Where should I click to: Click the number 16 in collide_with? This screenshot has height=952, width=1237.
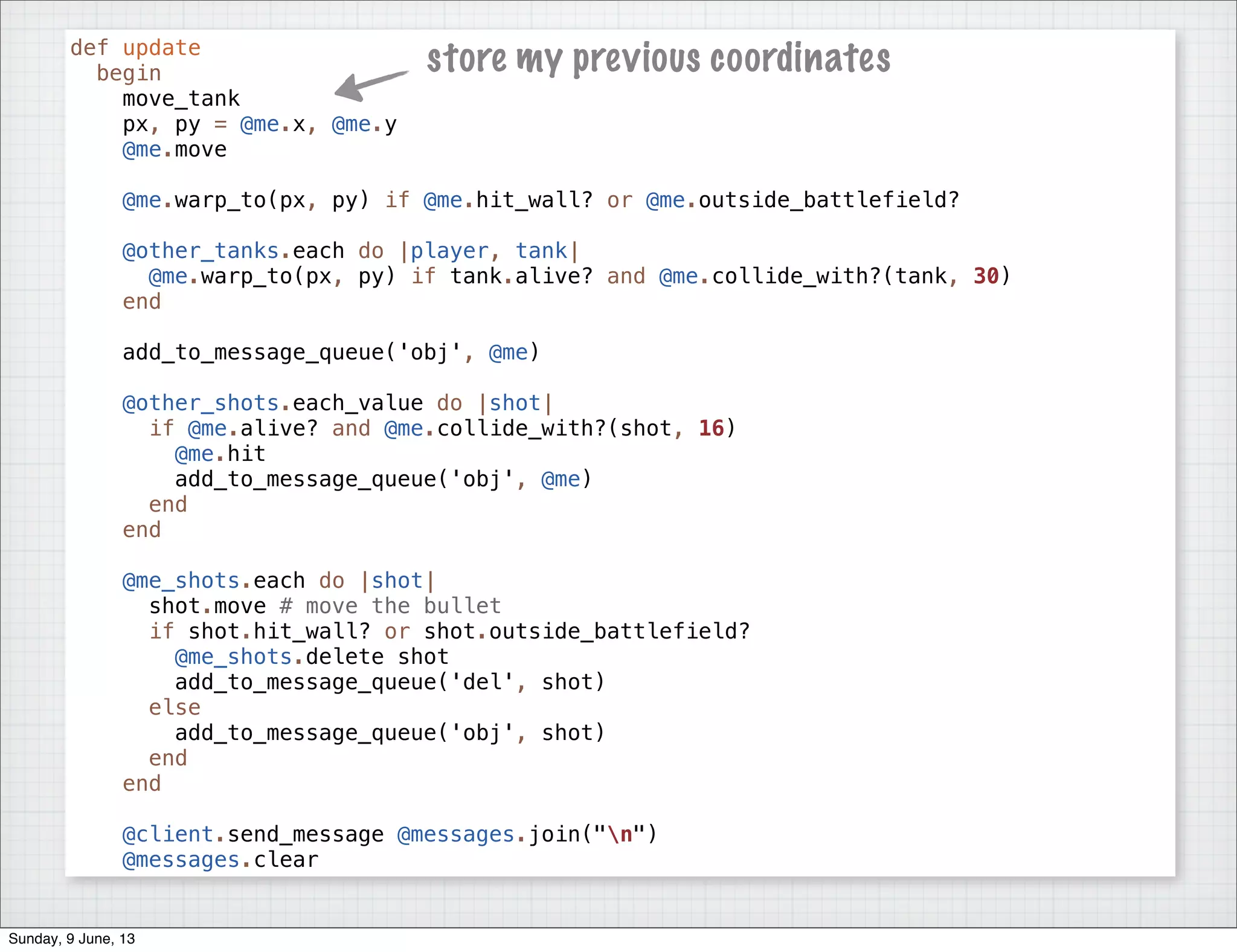[711, 428]
